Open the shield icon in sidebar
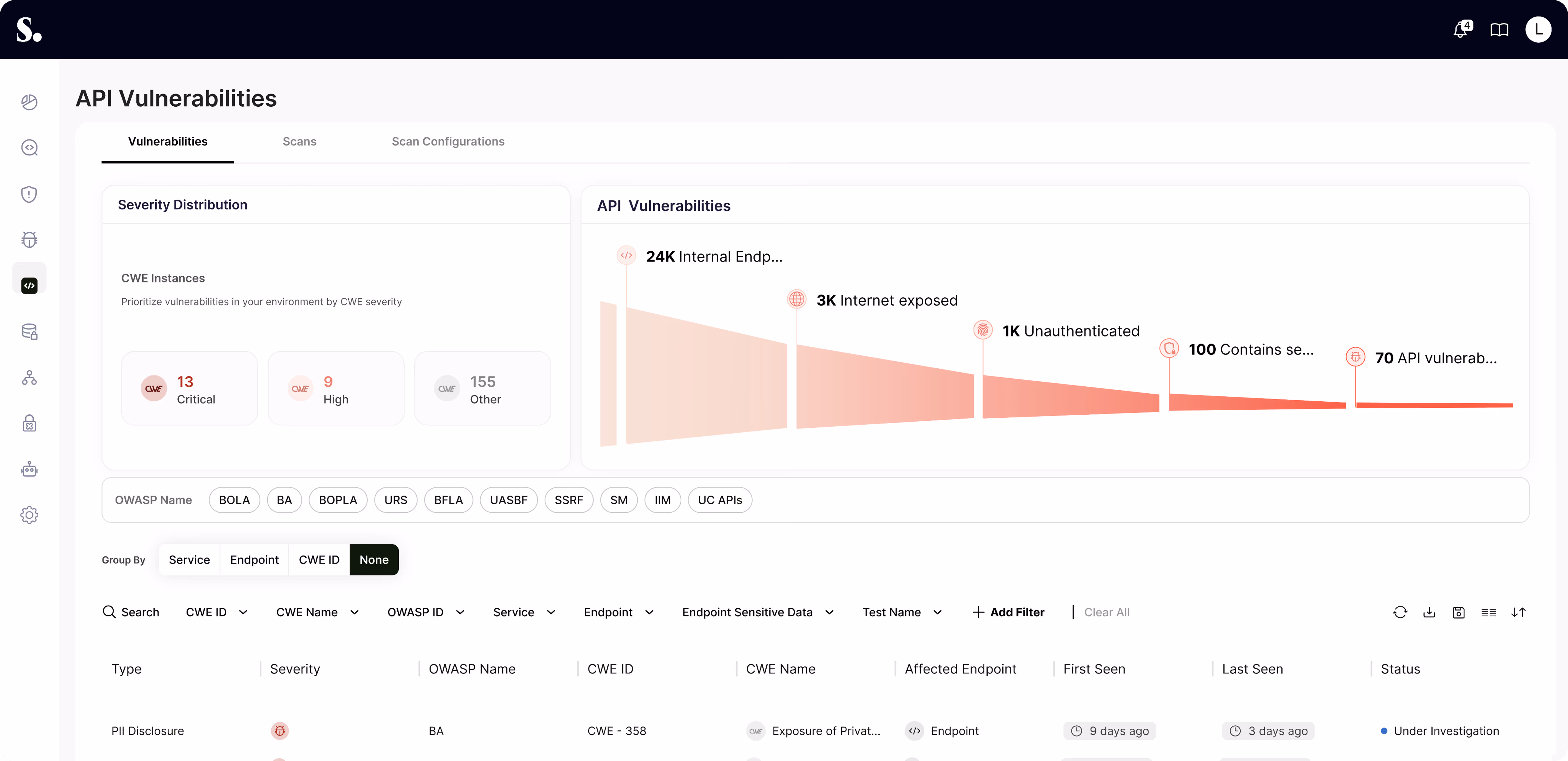Viewport: 1568px width, 761px height. 29,194
